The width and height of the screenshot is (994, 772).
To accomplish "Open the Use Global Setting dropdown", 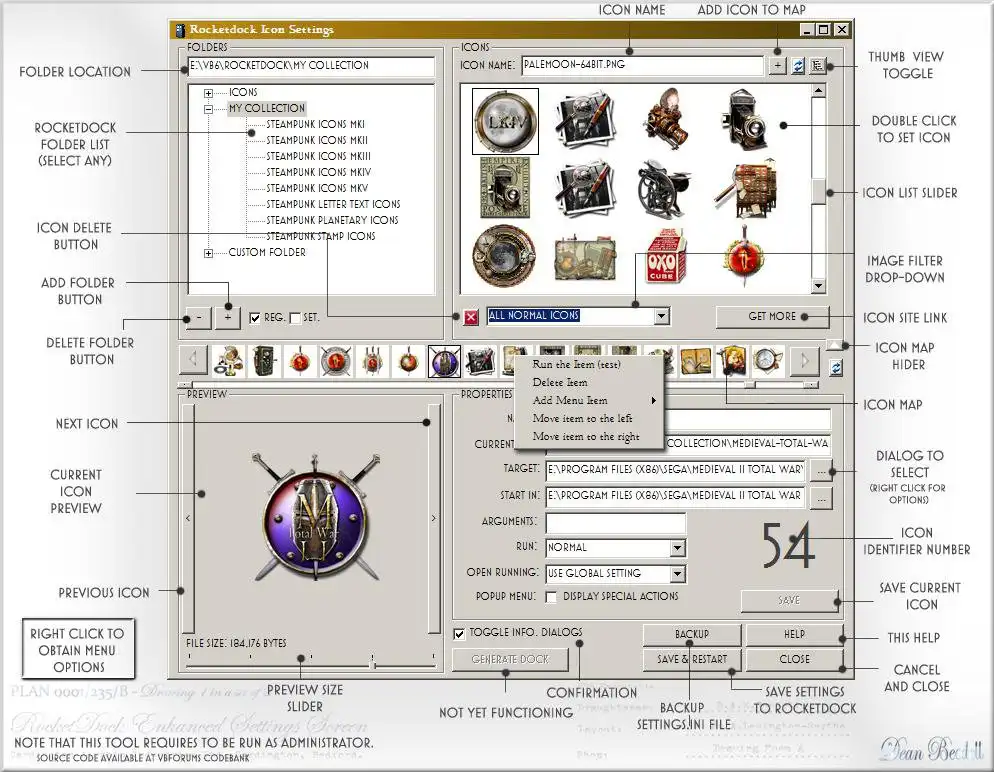I will coord(678,574).
